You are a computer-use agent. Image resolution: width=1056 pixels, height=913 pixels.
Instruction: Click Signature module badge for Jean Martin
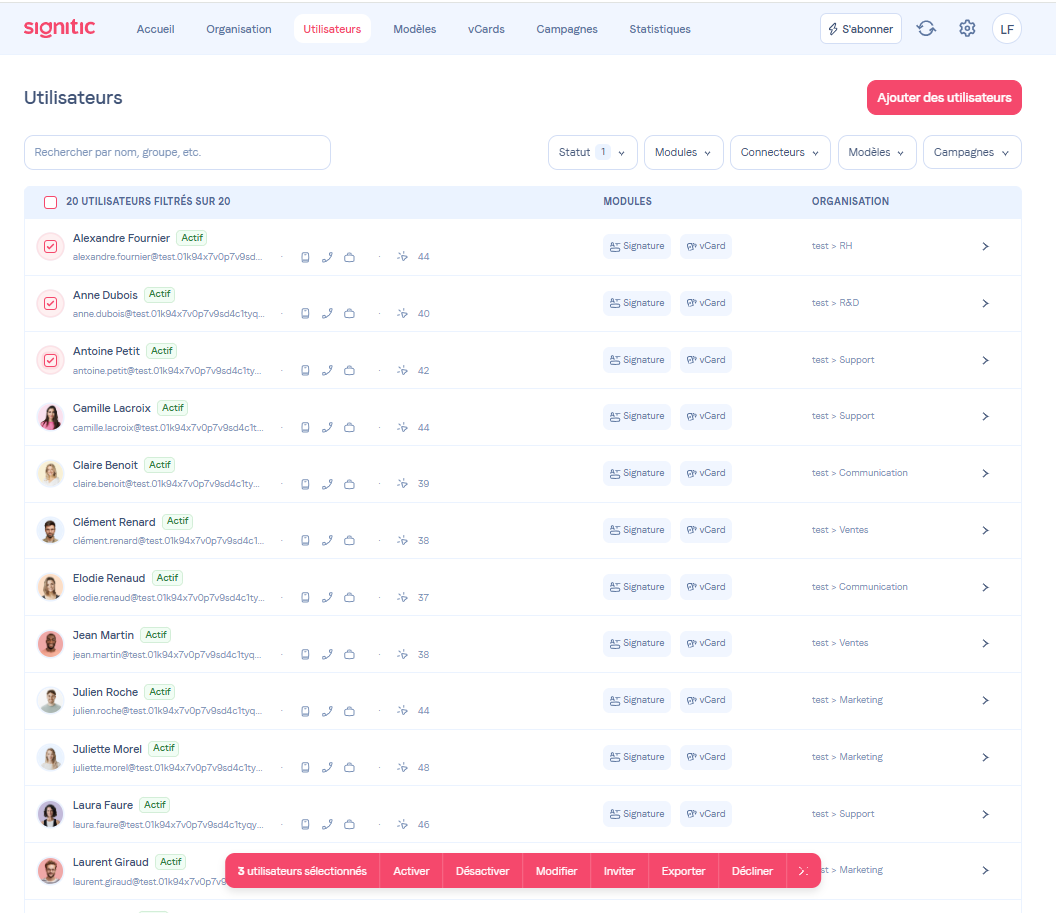637,644
